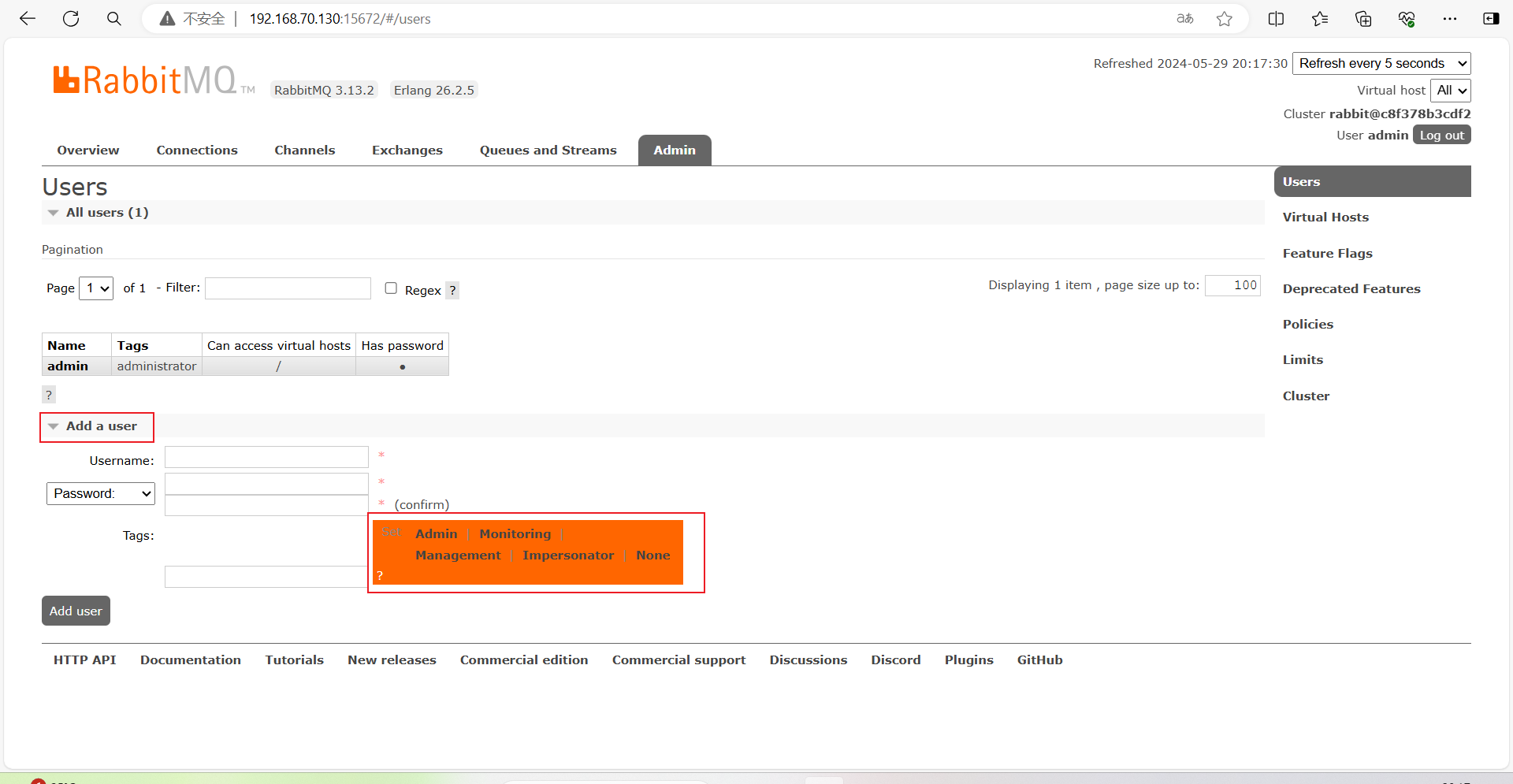
Task: Open split screen icon
Action: [1277, 19]
